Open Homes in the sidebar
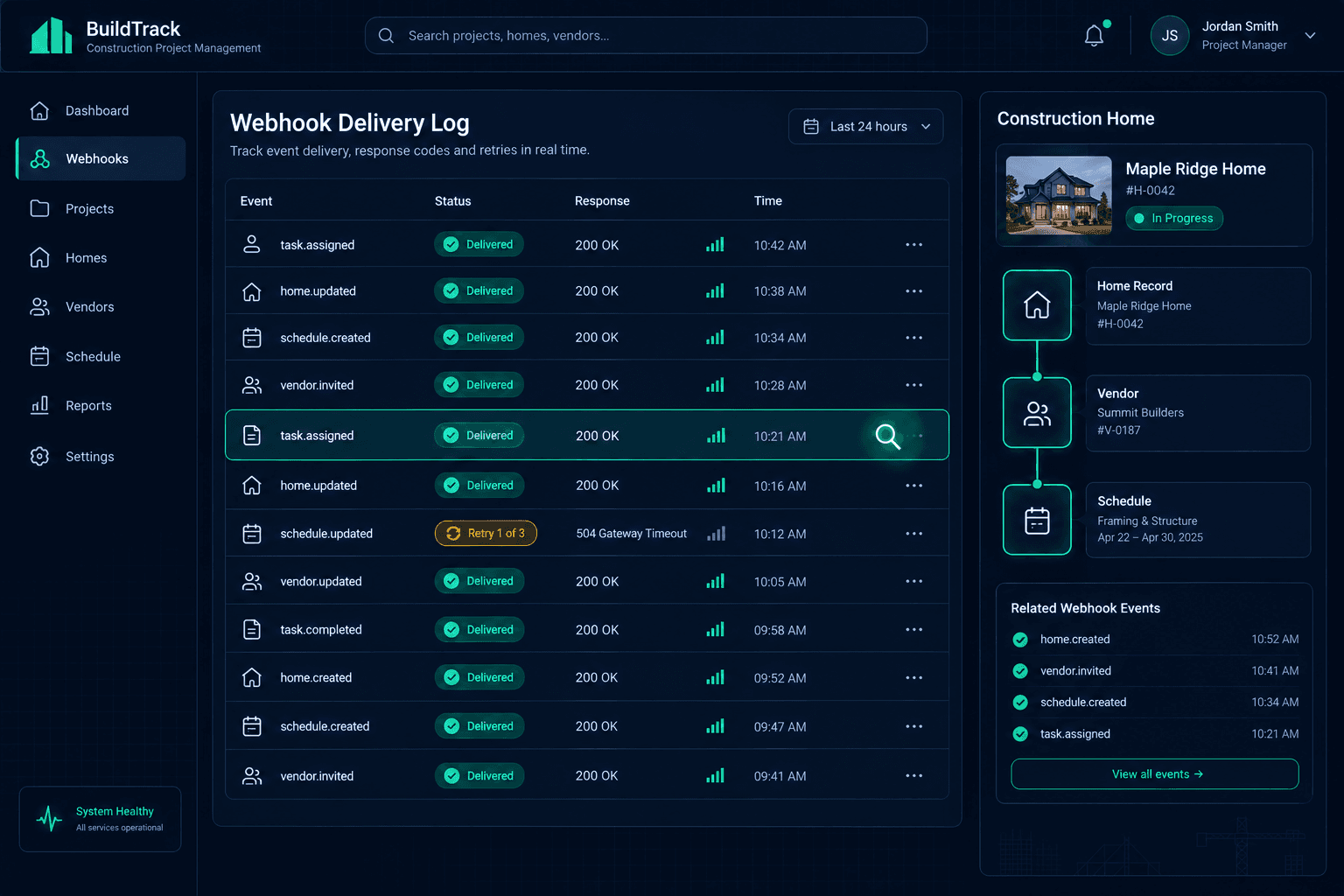Screen dimensions: 1344x896 pos(101,258)
